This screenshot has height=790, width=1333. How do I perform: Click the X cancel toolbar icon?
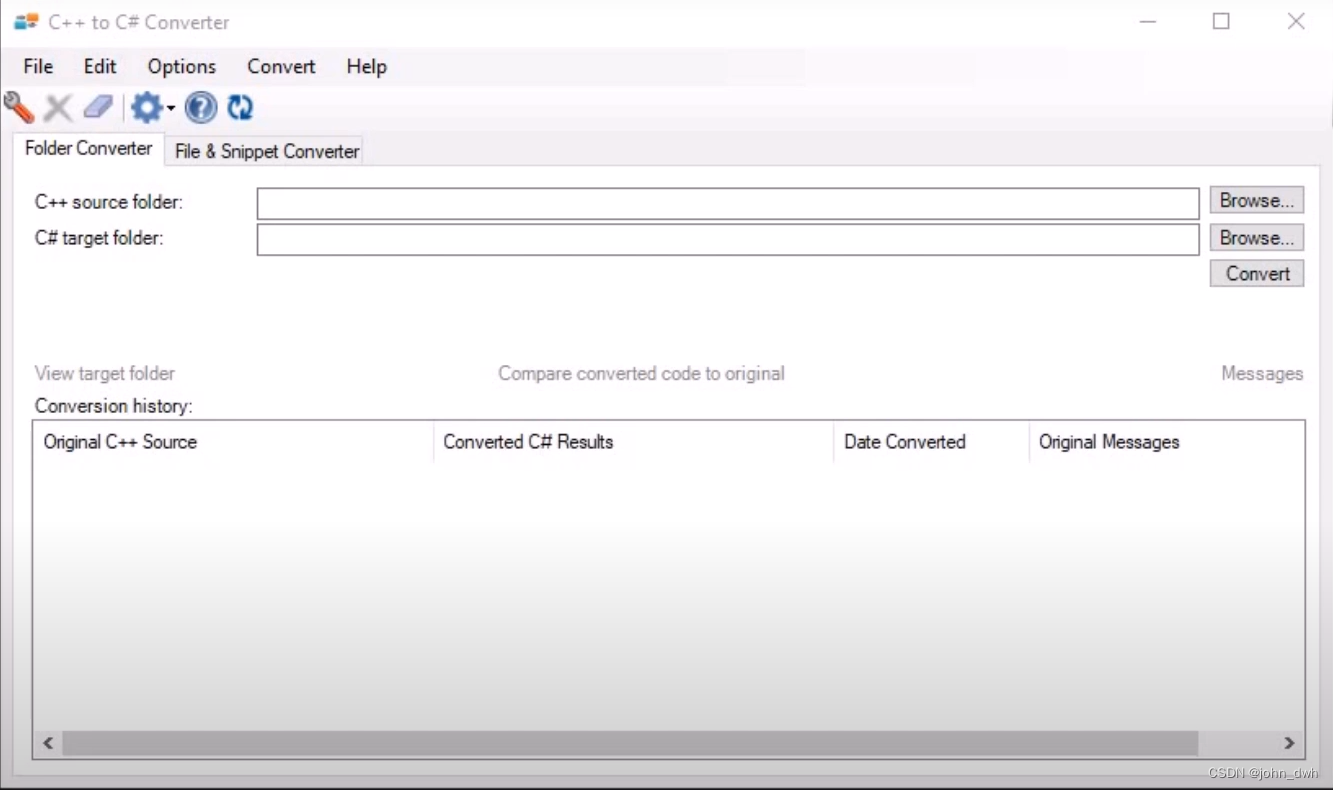point(57,107)
